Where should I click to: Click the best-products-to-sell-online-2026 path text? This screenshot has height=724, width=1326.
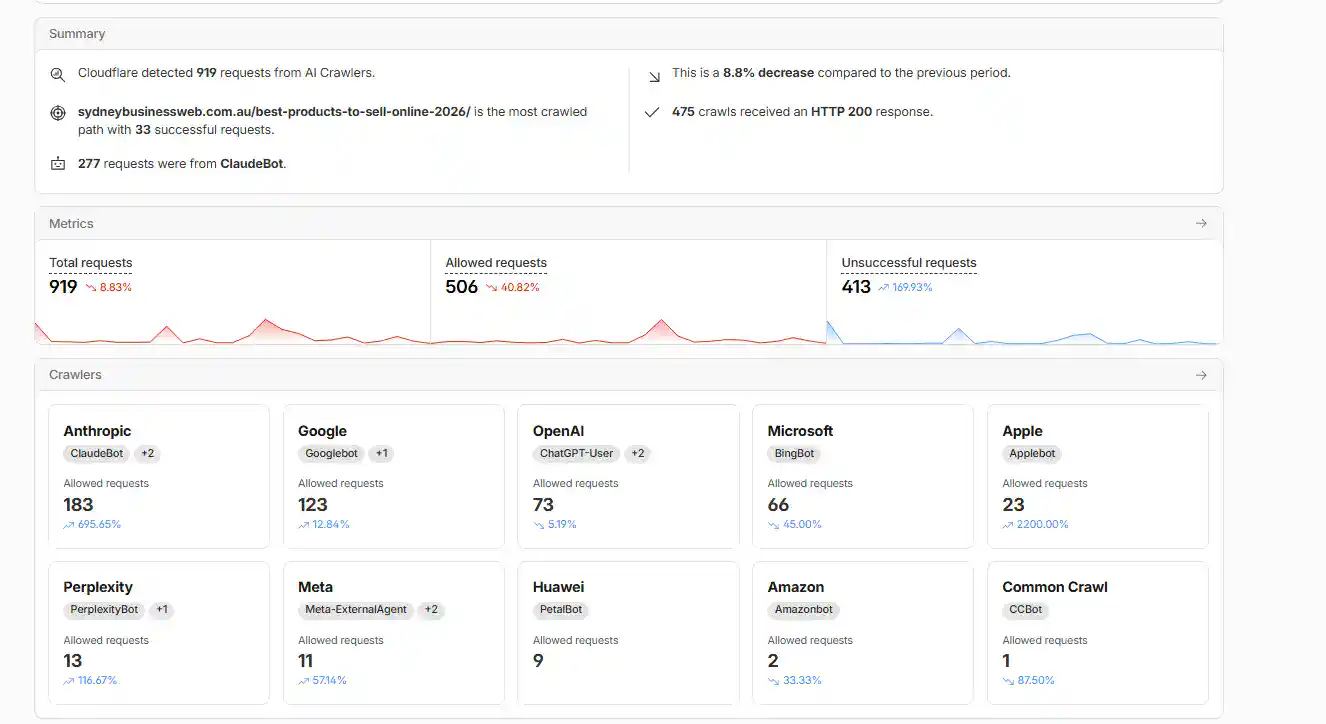274,112
